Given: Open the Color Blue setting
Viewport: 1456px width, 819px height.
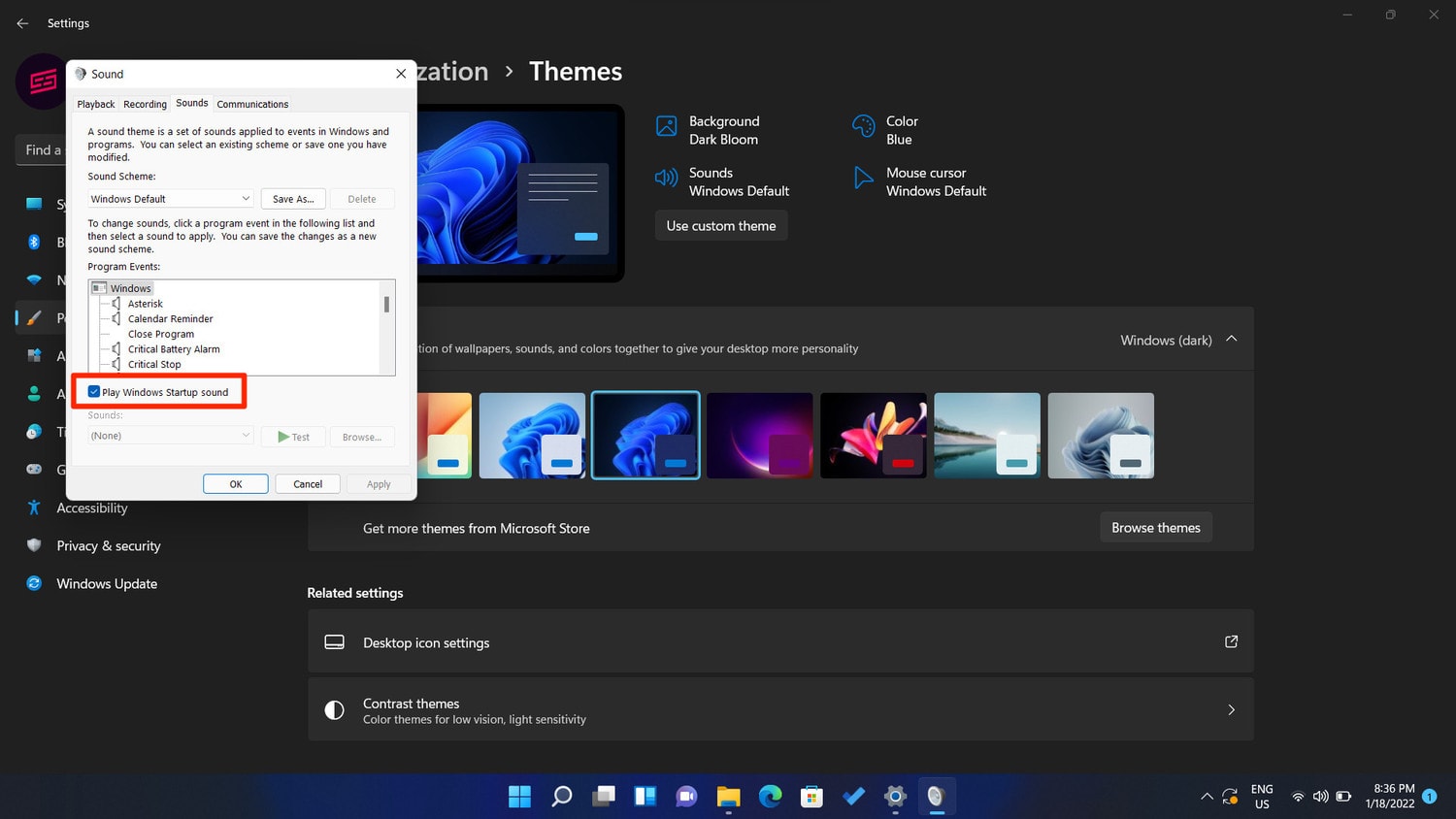Looking at the screenshot, I should (x=885, y=130).
